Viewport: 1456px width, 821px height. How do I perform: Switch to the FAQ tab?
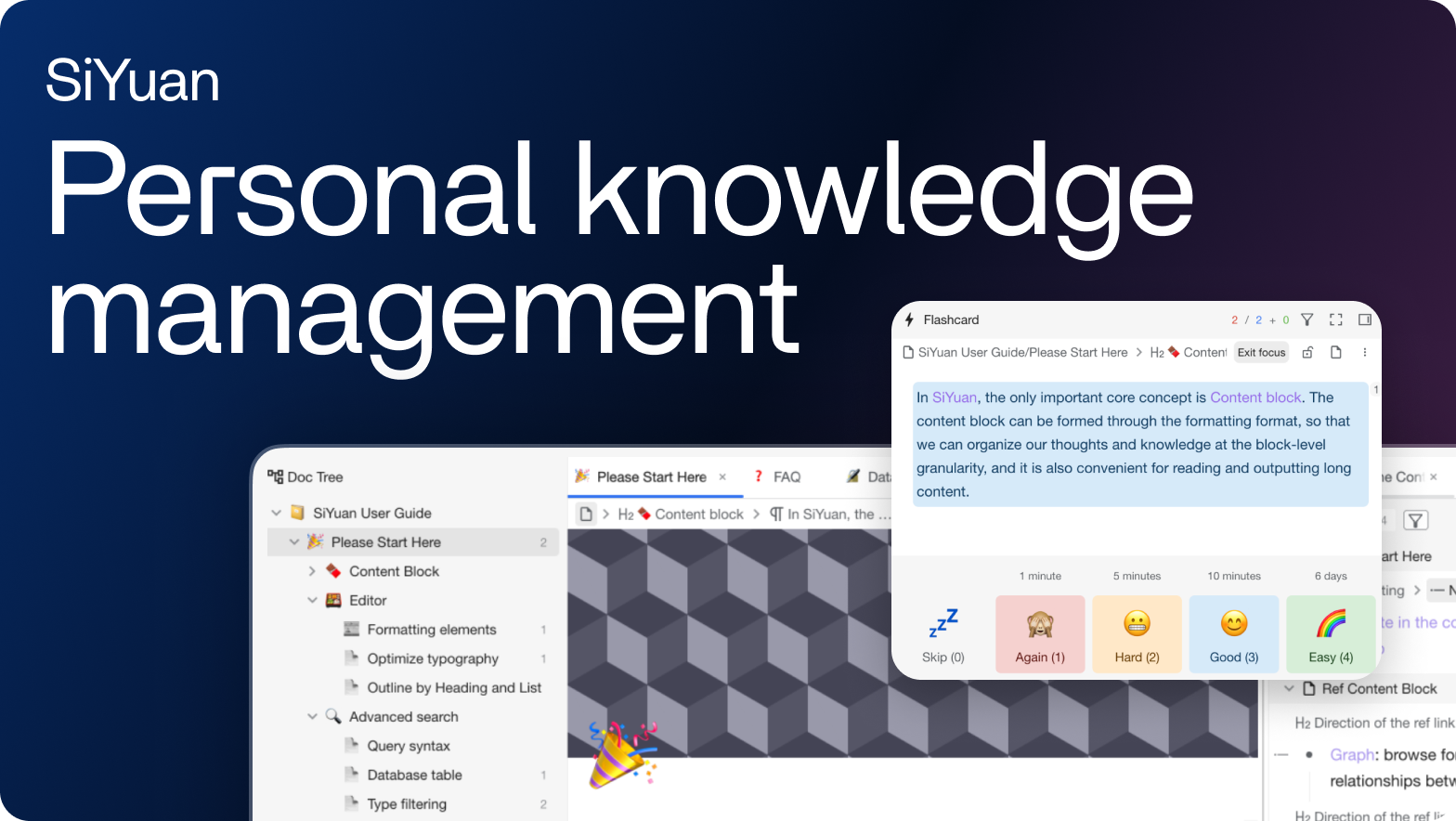(786, 476)
